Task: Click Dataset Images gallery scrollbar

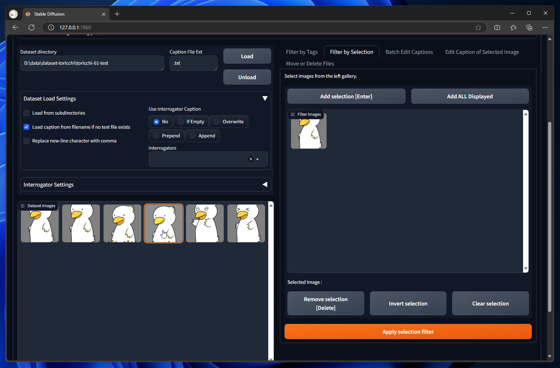Action: [271, 281]
